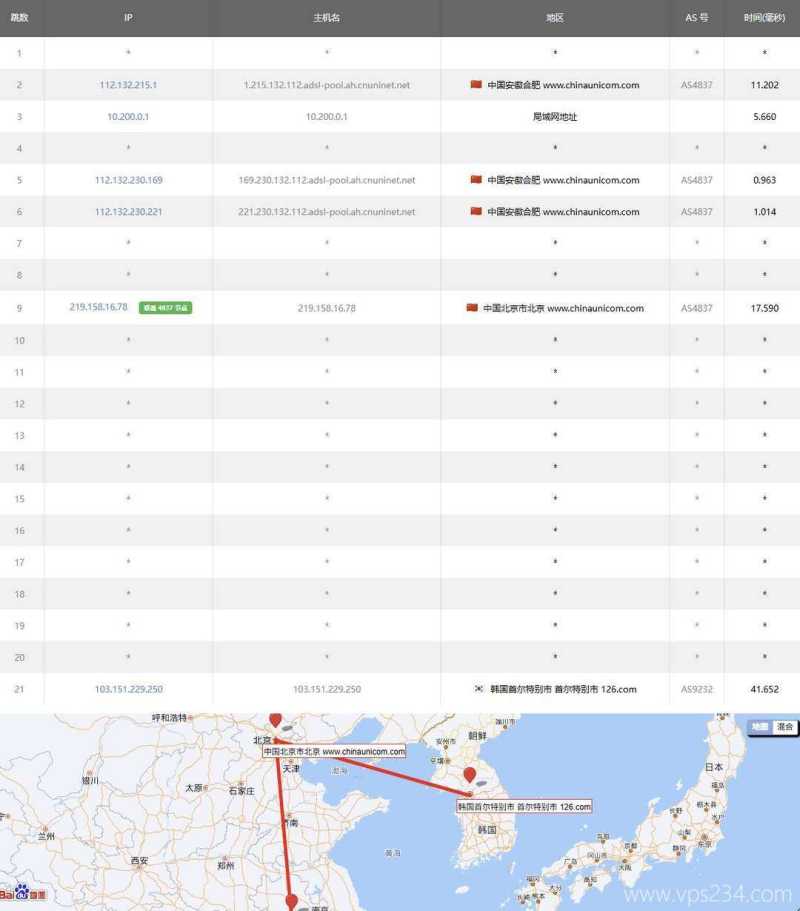The height and width of the screenshot is (911, 800).
Task: Click AS9232 in the last row
Action: 696,689
